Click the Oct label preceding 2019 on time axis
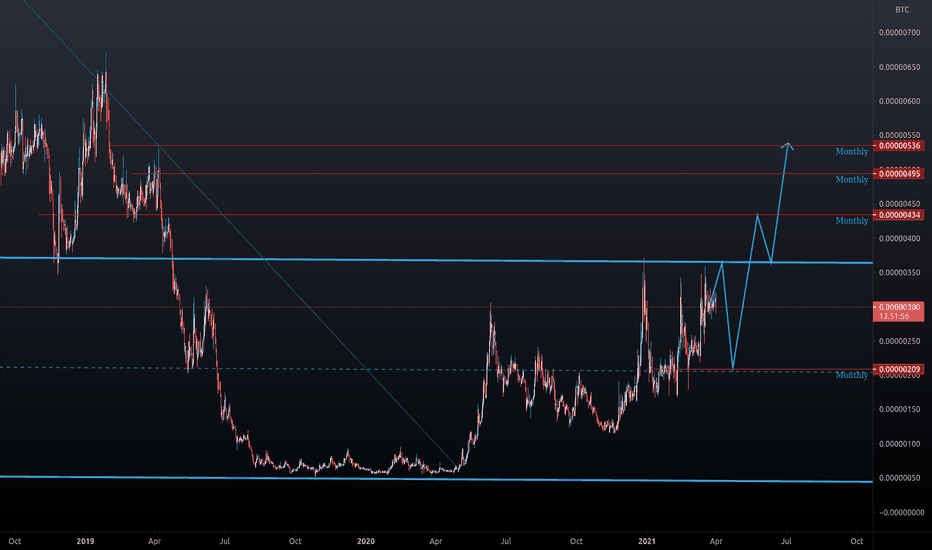 (15, 541)
